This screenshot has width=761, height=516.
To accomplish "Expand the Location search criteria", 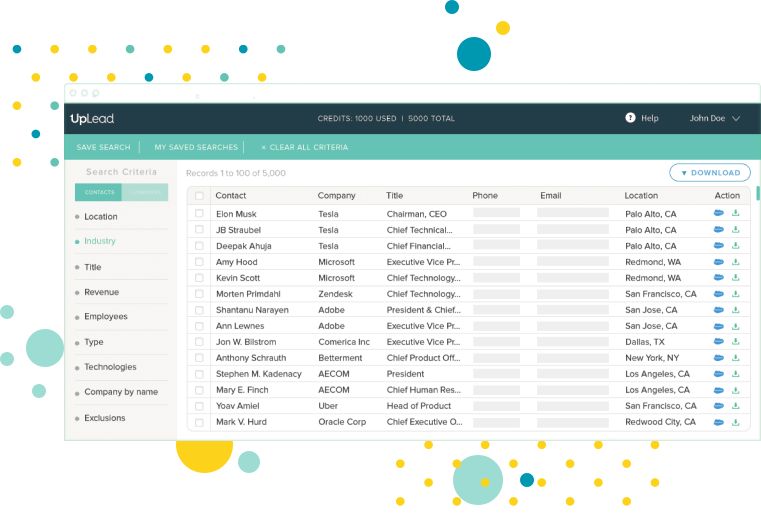I will tap(100, 216).
